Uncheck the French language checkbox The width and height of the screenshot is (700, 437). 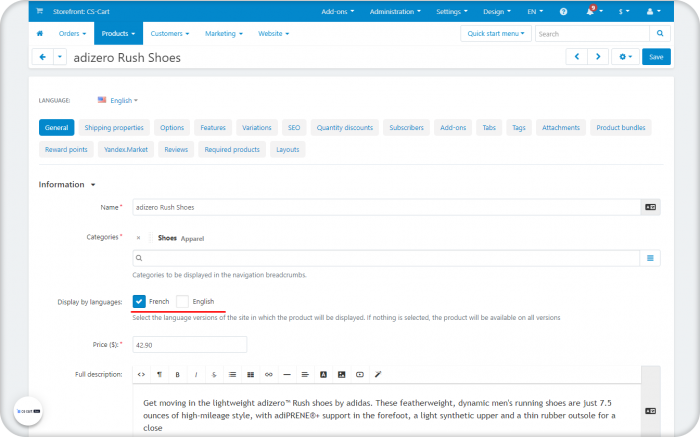click(x=139, y=301)
